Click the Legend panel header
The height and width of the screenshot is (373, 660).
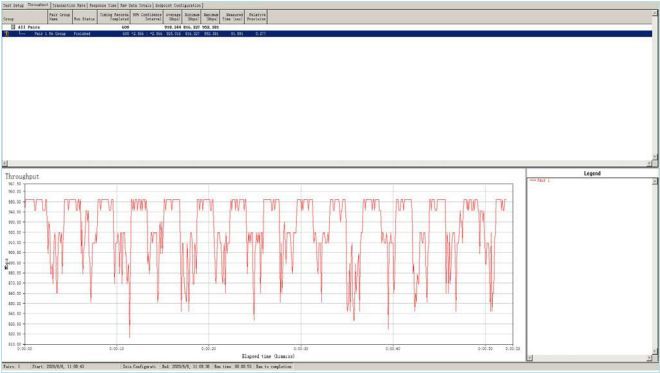tap(592, 173)
